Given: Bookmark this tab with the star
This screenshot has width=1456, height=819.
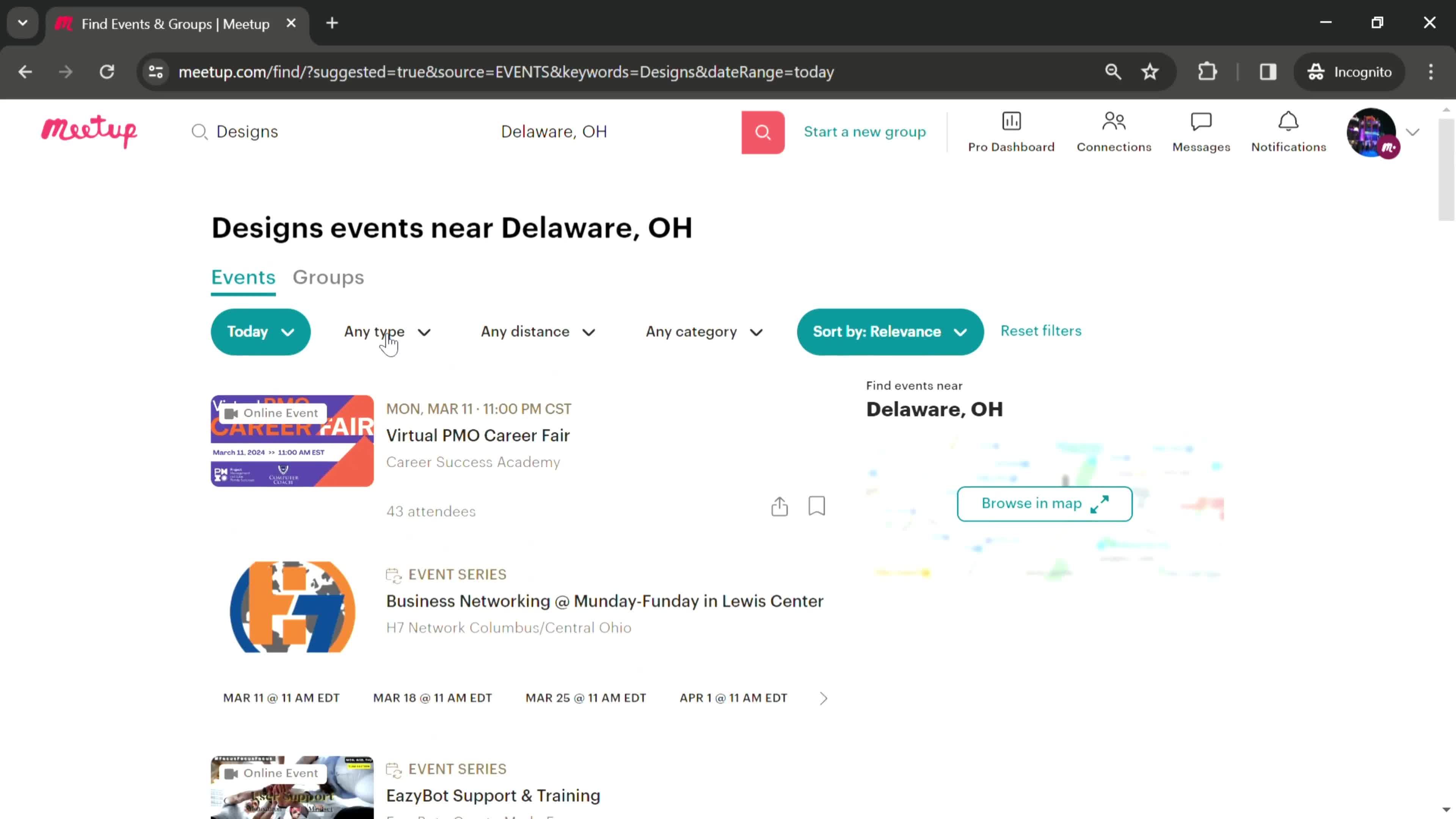Looking at the screenshot, I should point(1150,72).
